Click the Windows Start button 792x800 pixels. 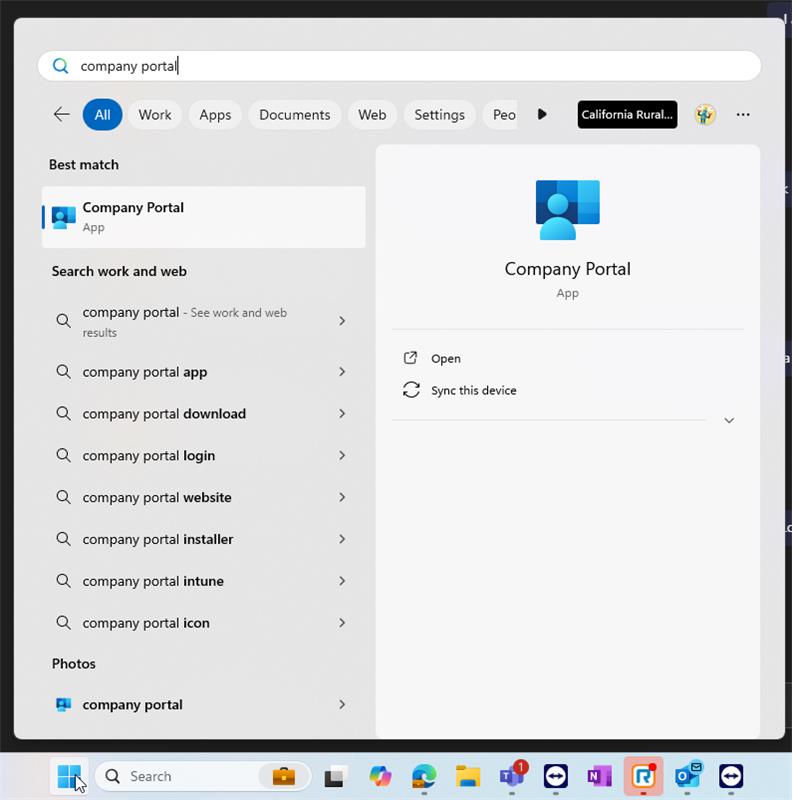coord(69,776)
